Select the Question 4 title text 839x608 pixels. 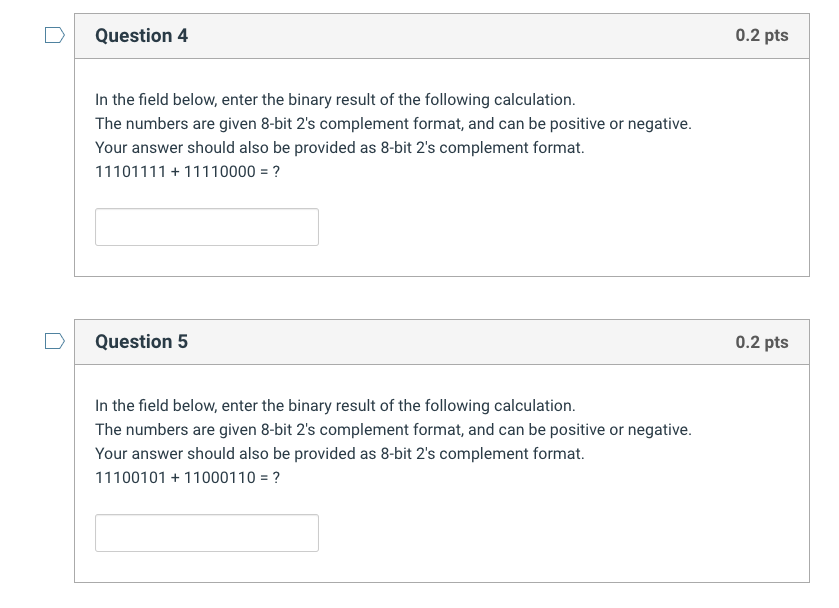coord(141,35)
